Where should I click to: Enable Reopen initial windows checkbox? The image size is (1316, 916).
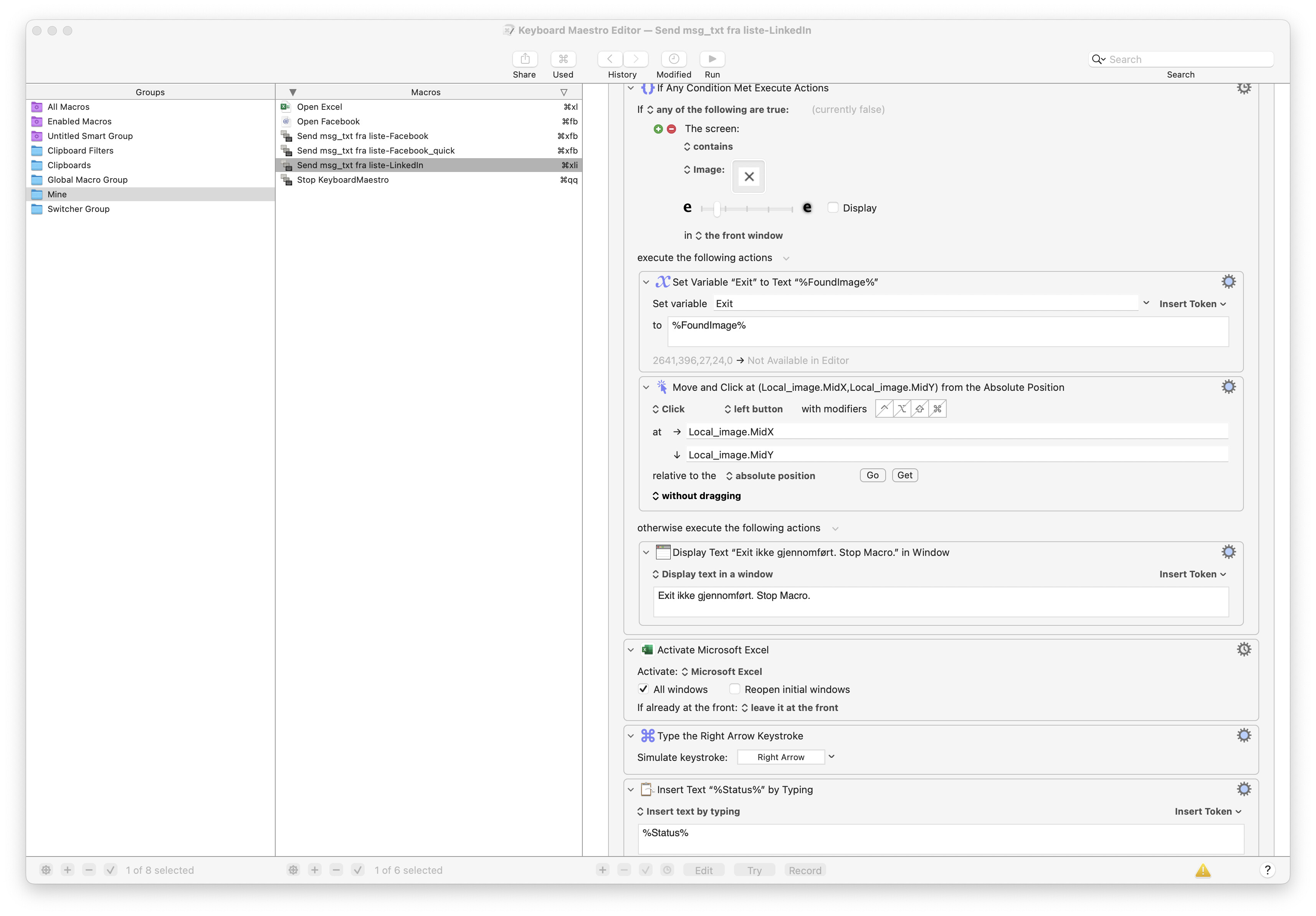(x=734, y=689)
